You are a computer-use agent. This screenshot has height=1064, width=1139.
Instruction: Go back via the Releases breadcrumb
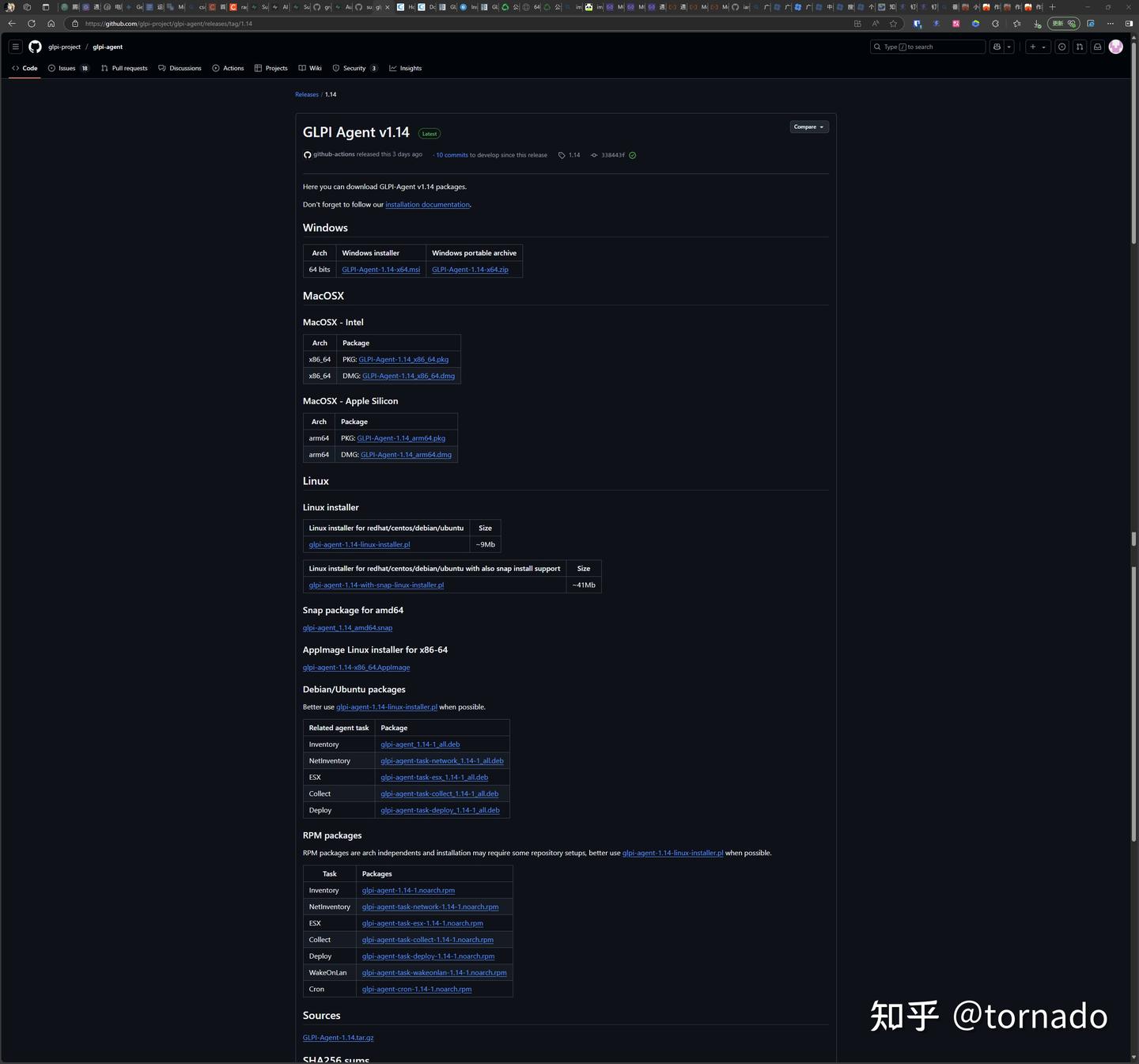[x=307, y=94]
